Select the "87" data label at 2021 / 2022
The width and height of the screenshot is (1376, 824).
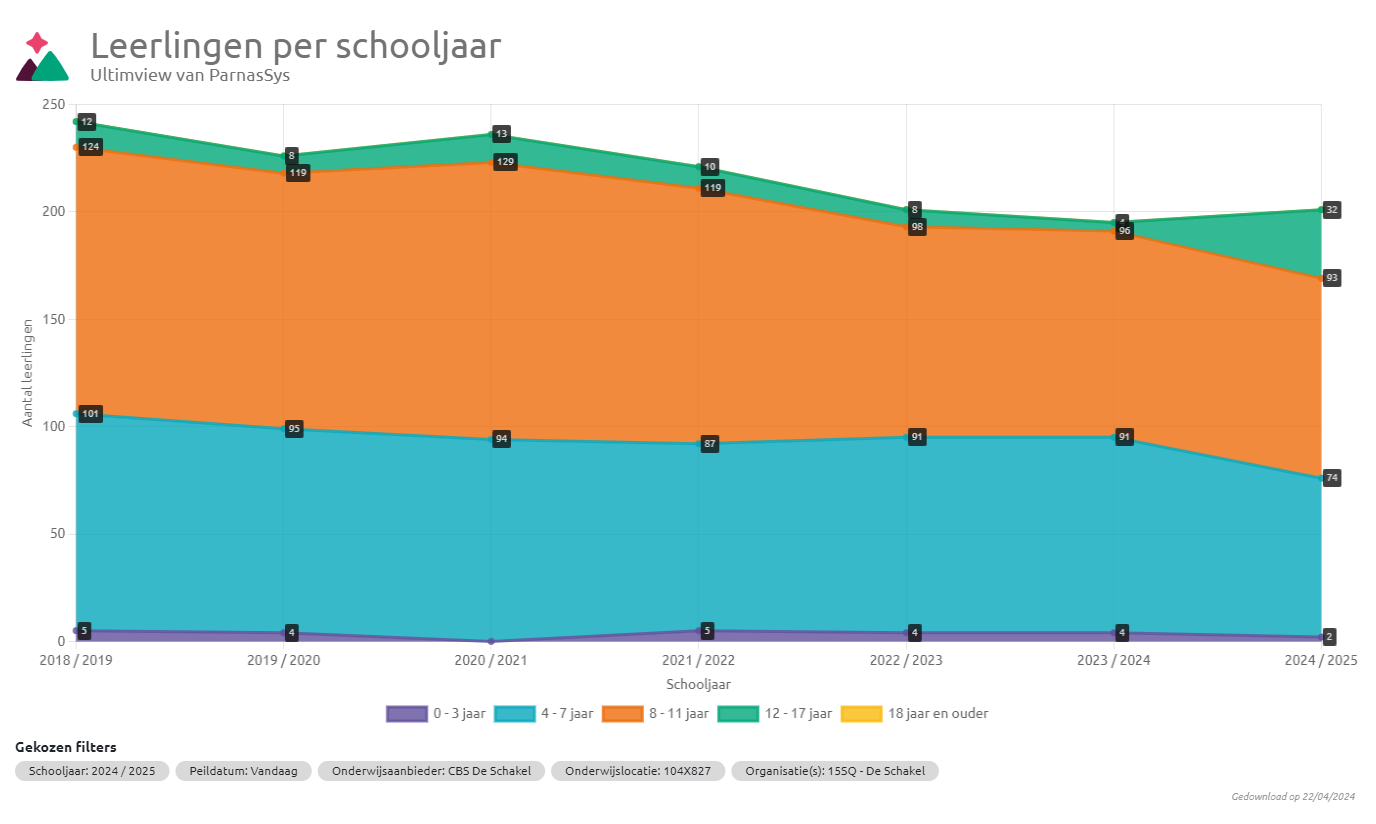click(x=709, y=443)
